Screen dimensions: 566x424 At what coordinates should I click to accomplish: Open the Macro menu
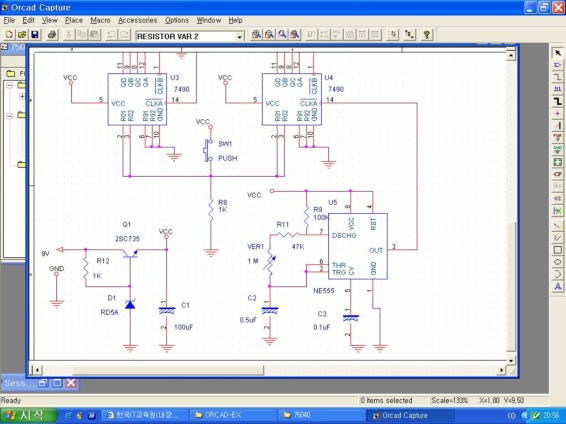(x=100, y=20)
